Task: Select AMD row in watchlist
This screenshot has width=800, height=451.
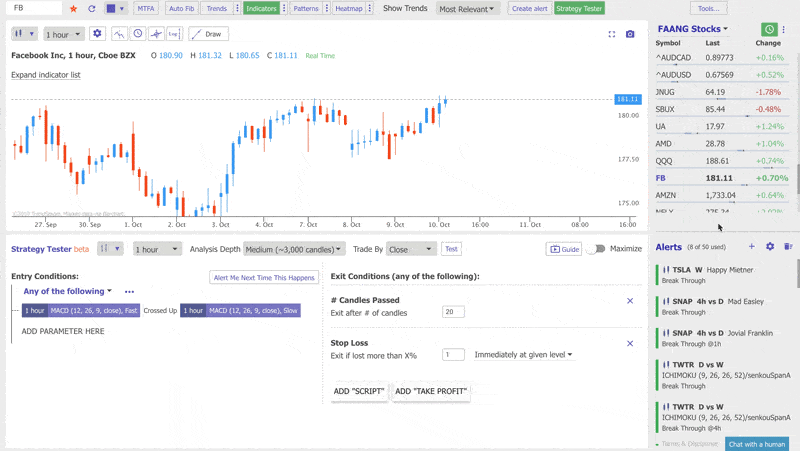Action: (721, 144)
